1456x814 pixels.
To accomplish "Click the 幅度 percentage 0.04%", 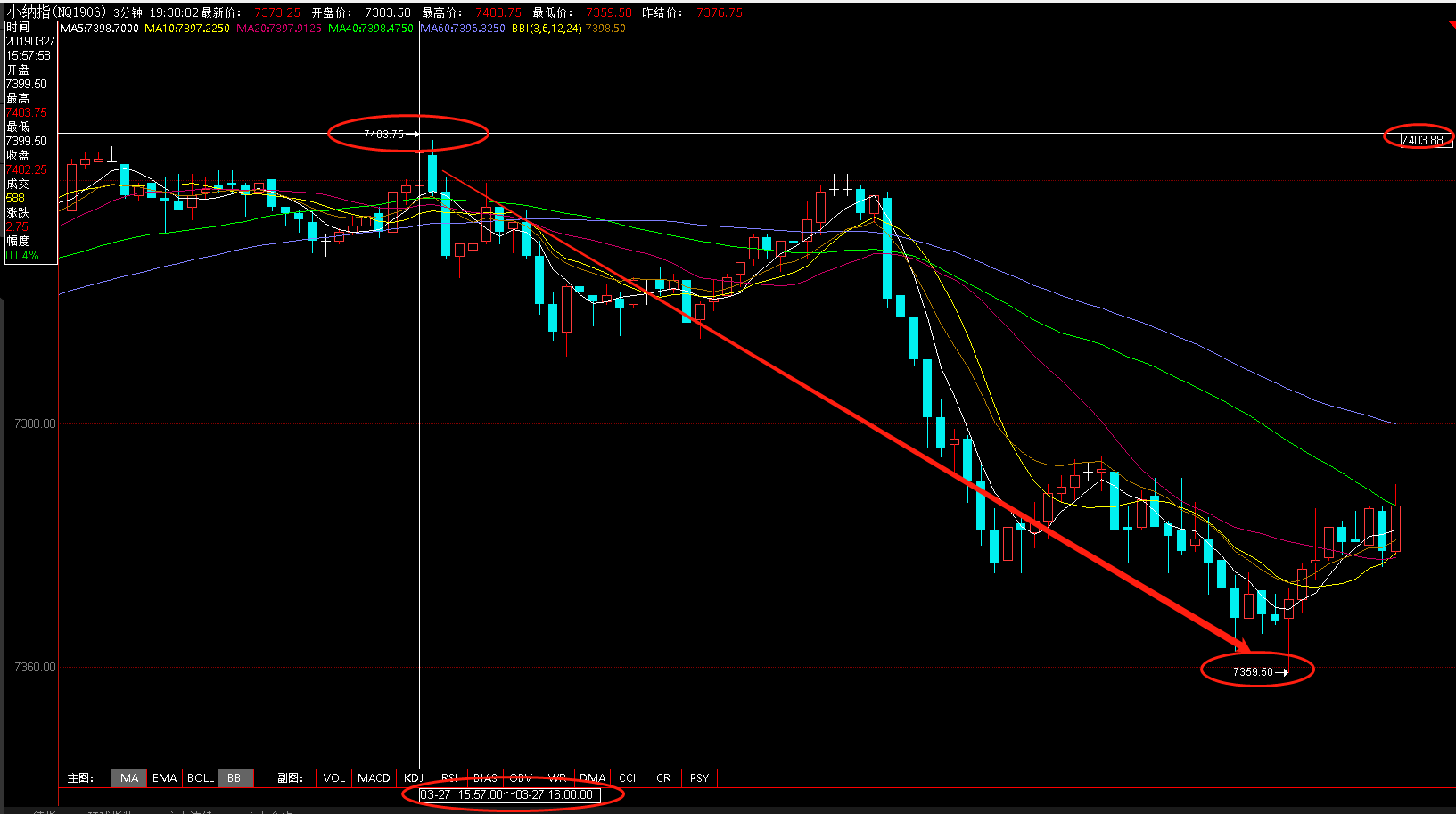I will pyautogui.click(x=22, y=255).
